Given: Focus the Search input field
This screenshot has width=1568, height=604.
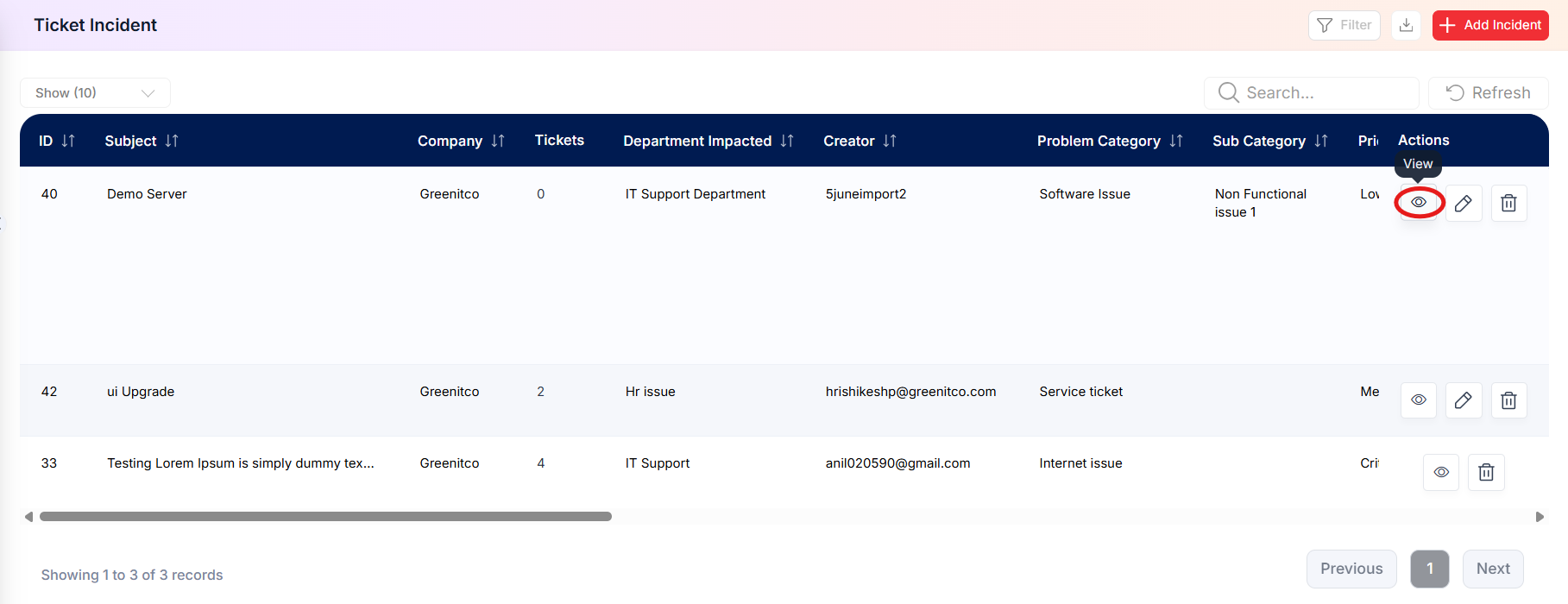Looking at the screenshot, I should [x=1312, y=93].
